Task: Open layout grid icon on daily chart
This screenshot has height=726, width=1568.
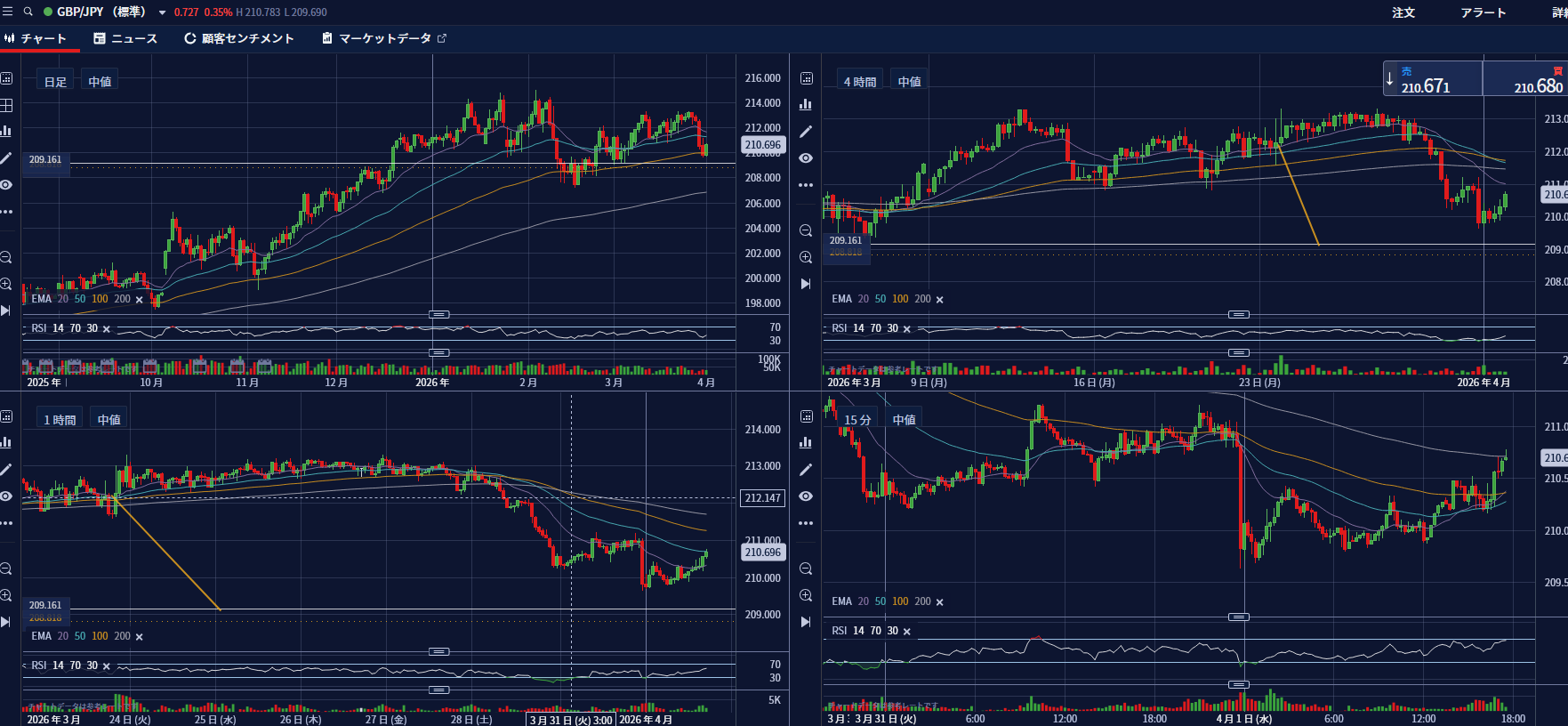Action: tap(6, 105)
